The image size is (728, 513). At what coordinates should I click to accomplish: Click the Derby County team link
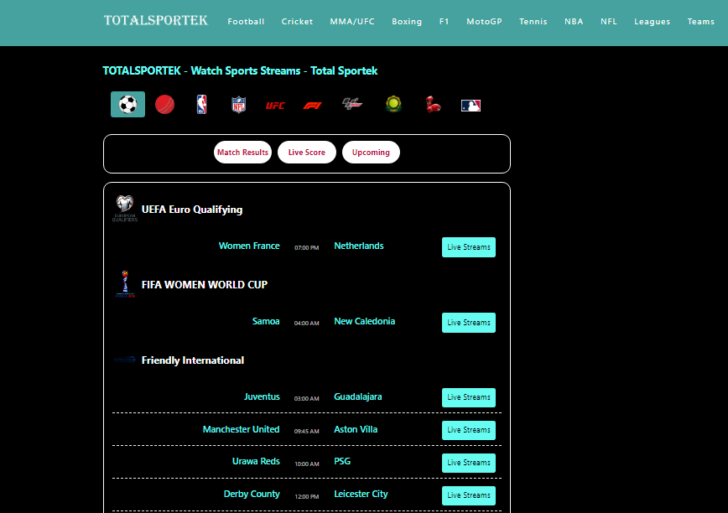click(x=252, y=494)
